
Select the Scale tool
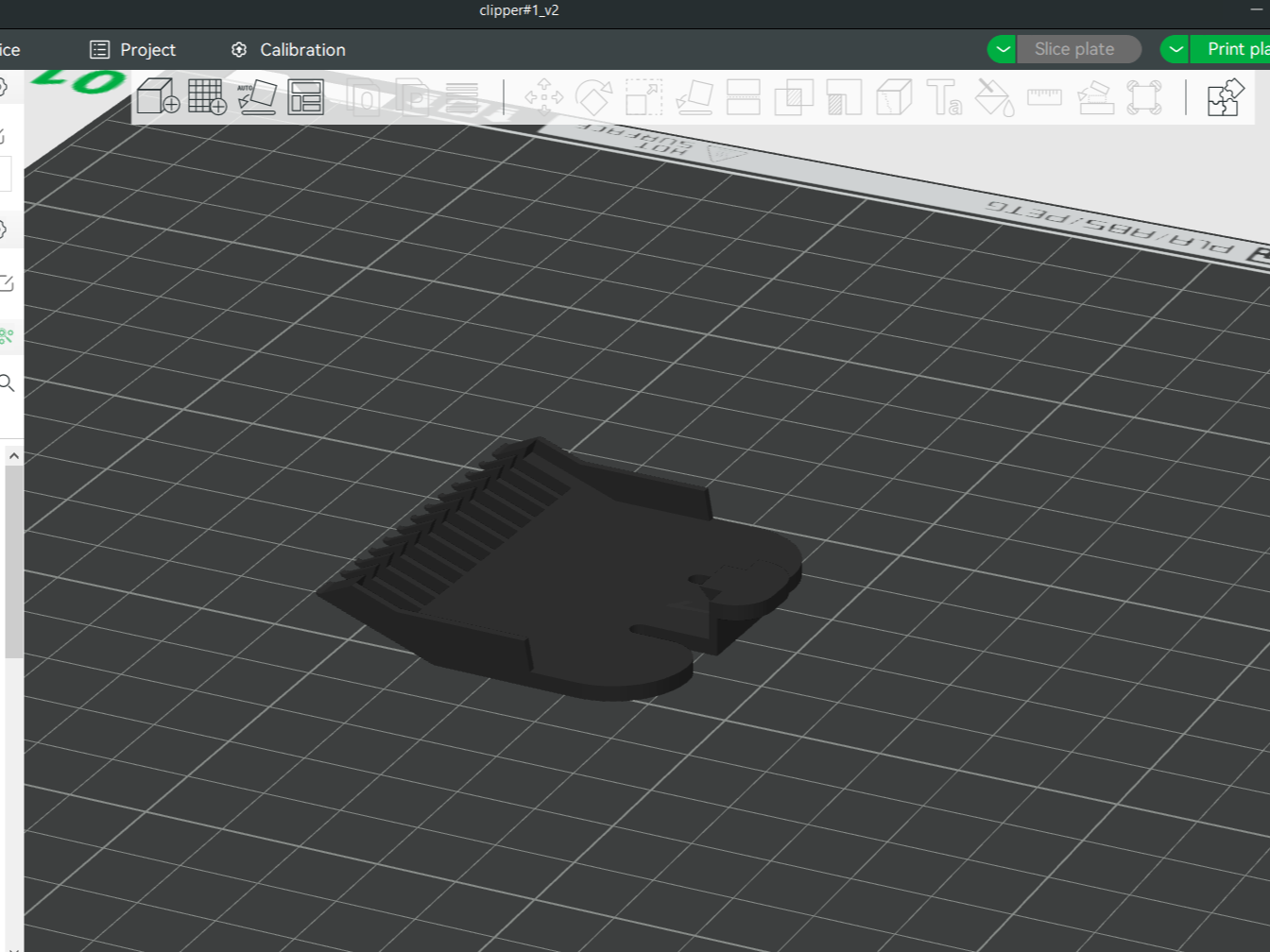[644, 97]
